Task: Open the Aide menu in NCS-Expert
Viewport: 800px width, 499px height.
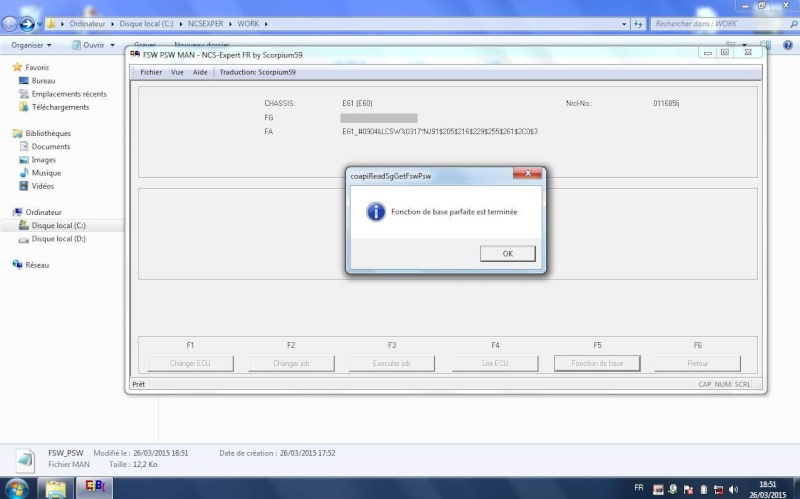Action: click(x=200, y=72)
